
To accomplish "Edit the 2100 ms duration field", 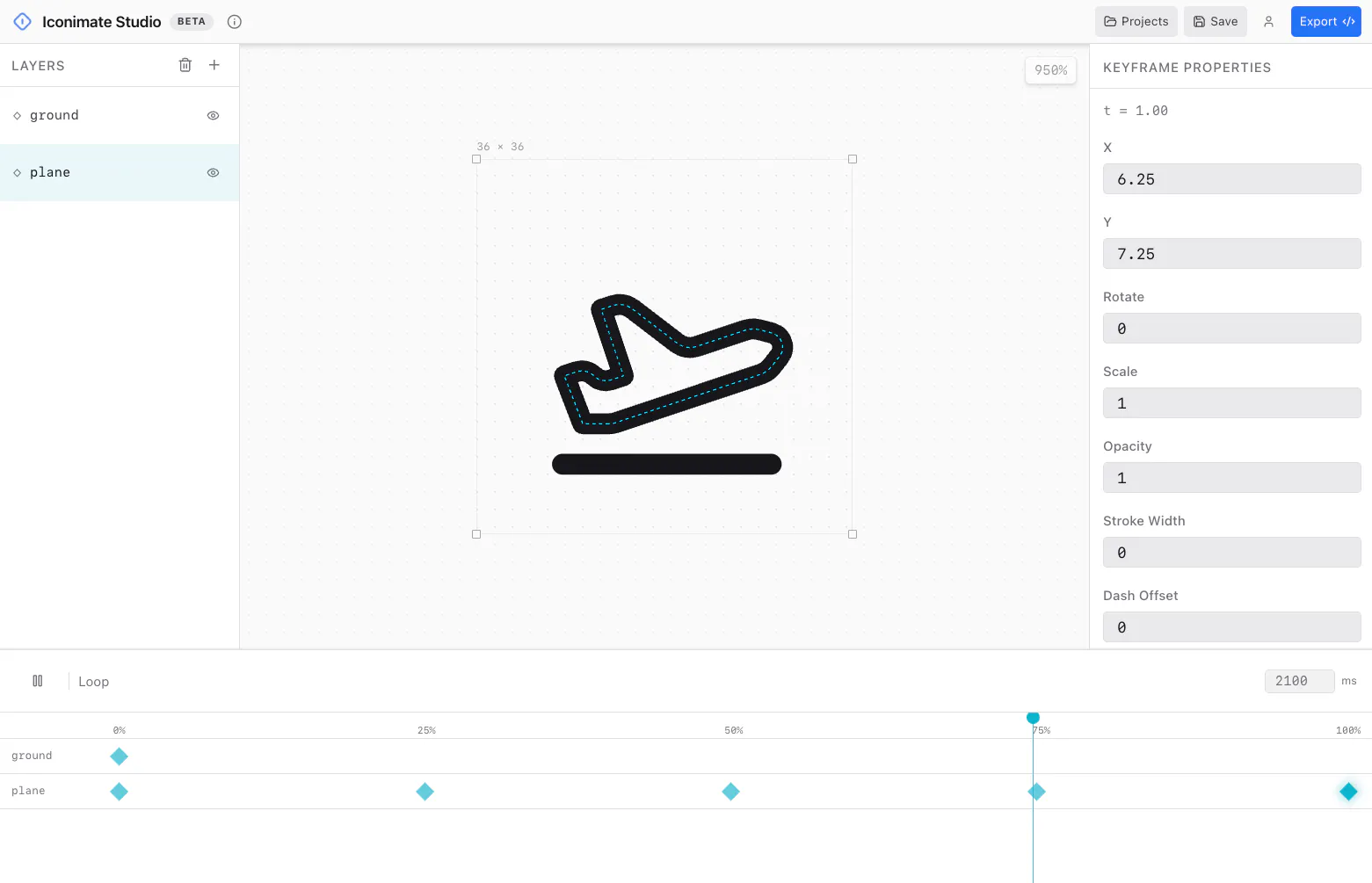I will click(x=1300, y=681).
